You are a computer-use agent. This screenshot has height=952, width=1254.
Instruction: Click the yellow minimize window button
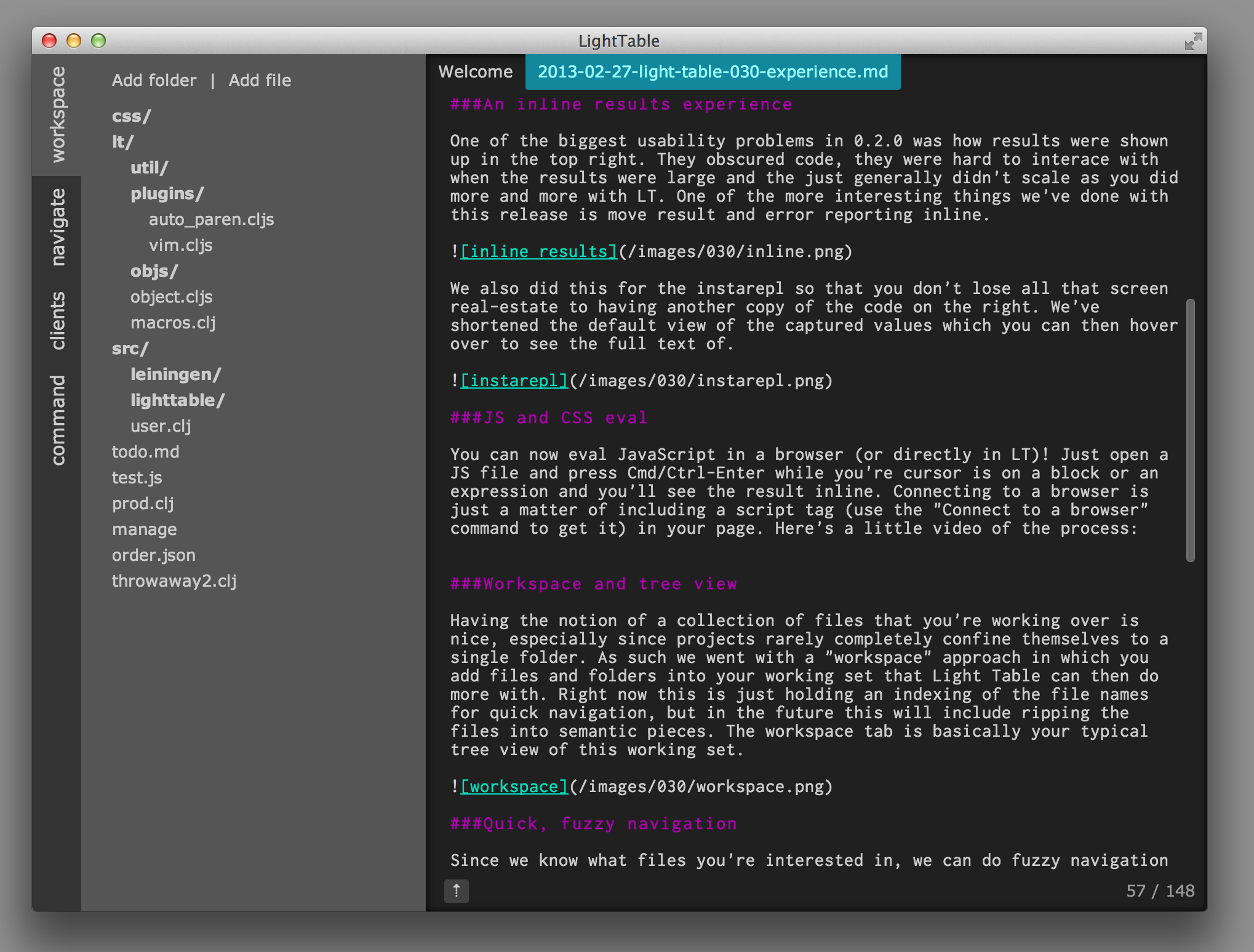74,41
